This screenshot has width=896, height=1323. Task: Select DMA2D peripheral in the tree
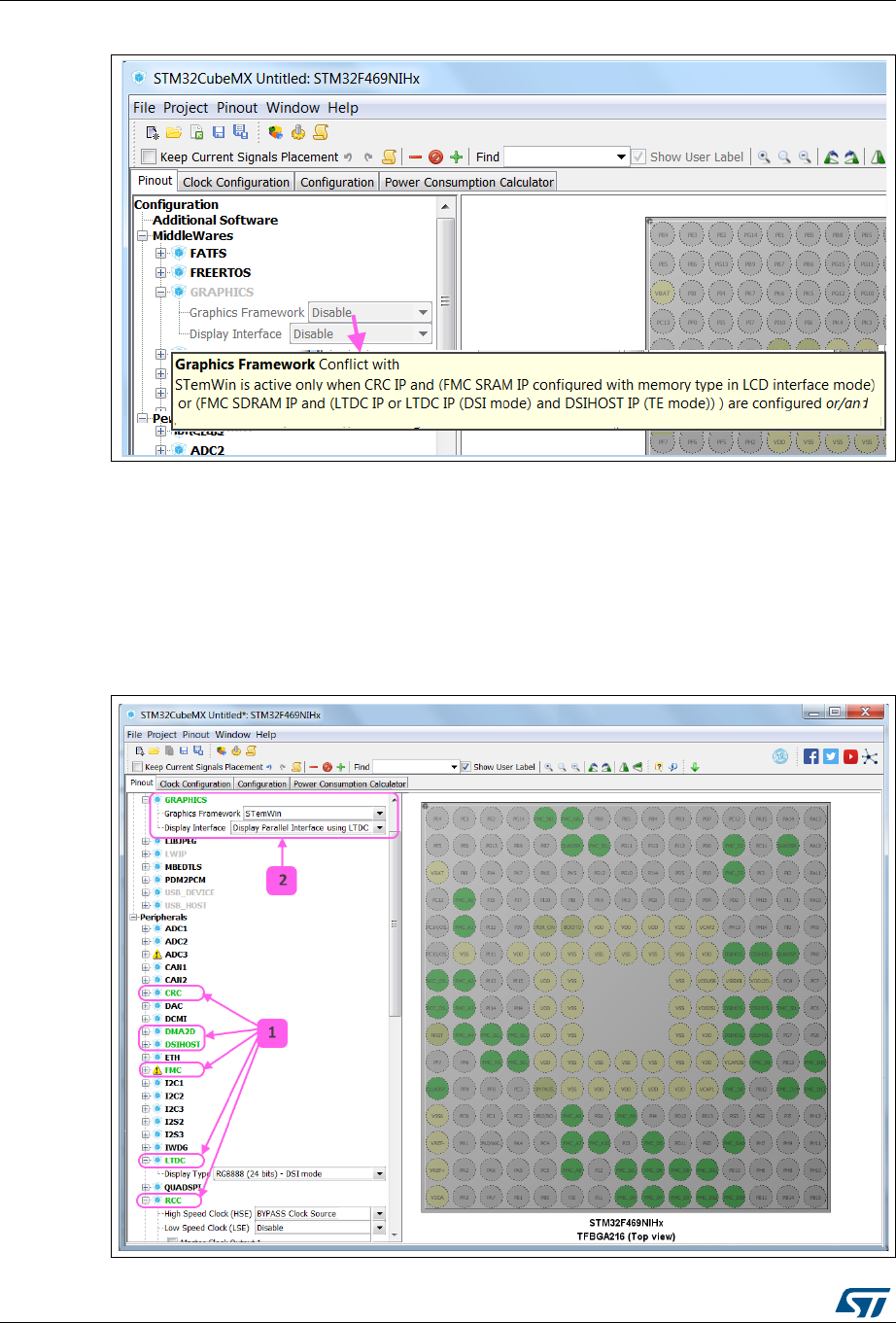coord(180,1031)
